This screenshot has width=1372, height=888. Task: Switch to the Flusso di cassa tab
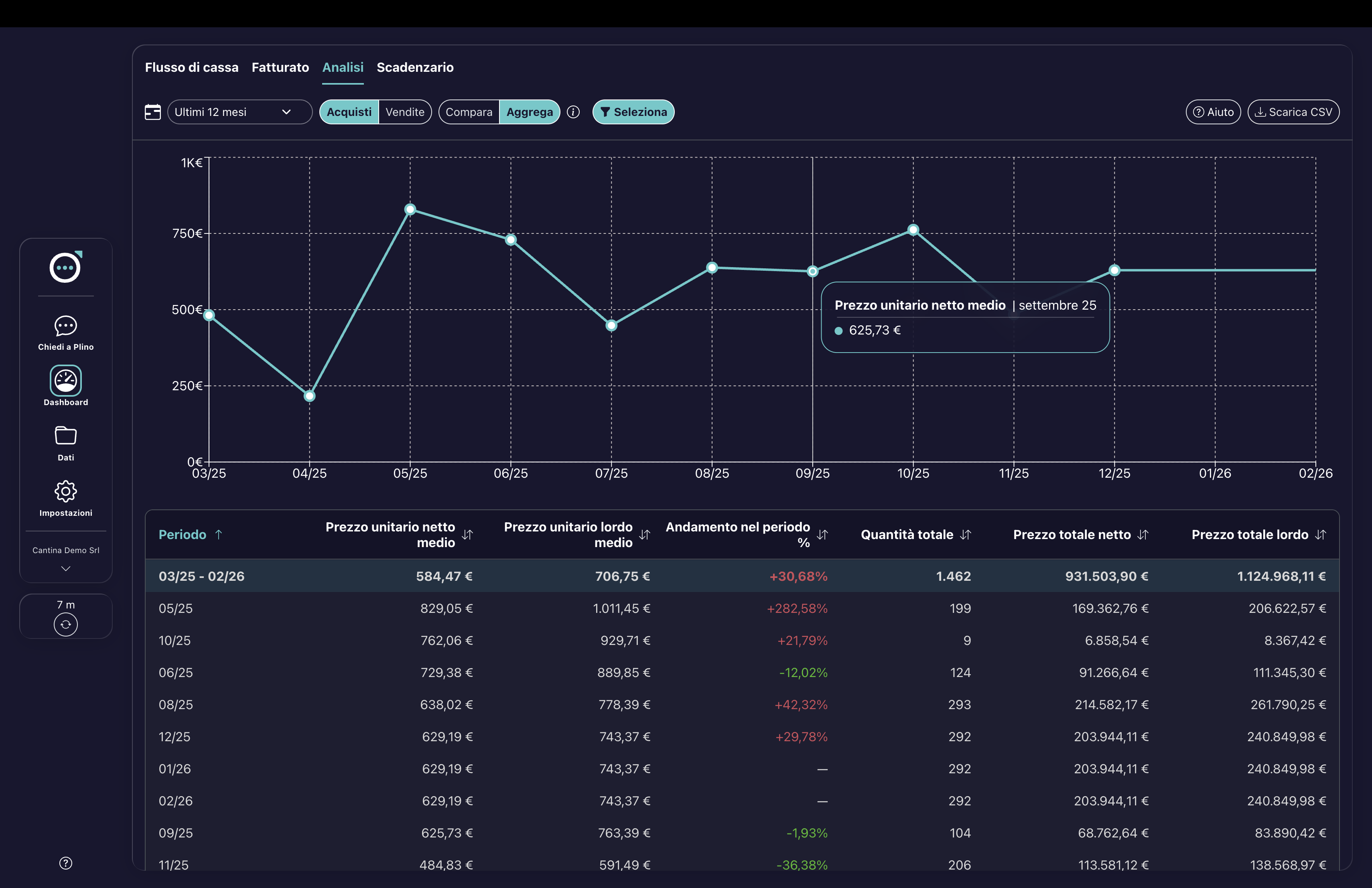pyautogui.click(x=191, y=67)
